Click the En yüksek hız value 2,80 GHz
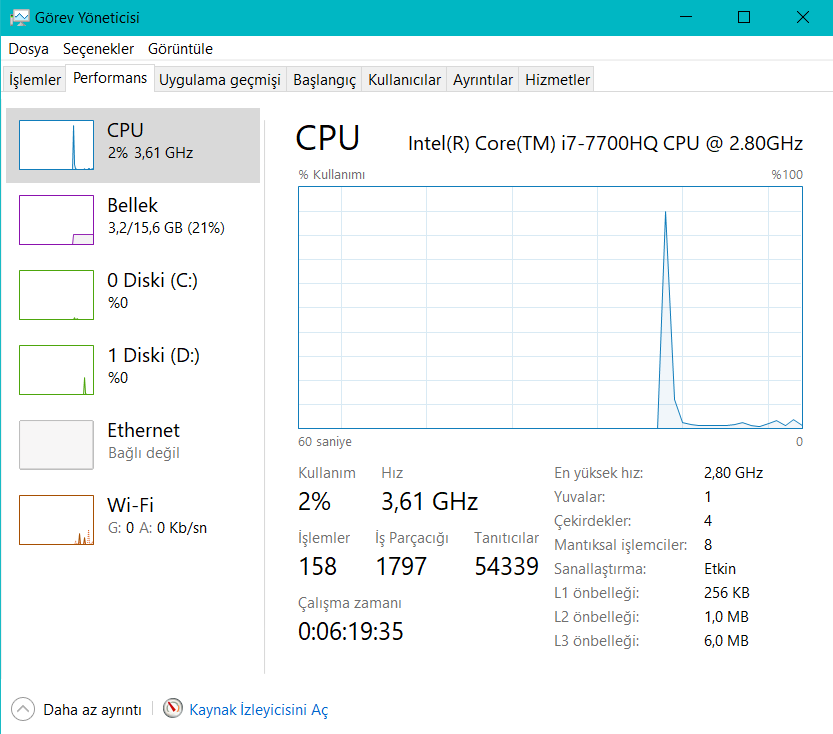Screen dimensions: 833x734 [733, 473]
